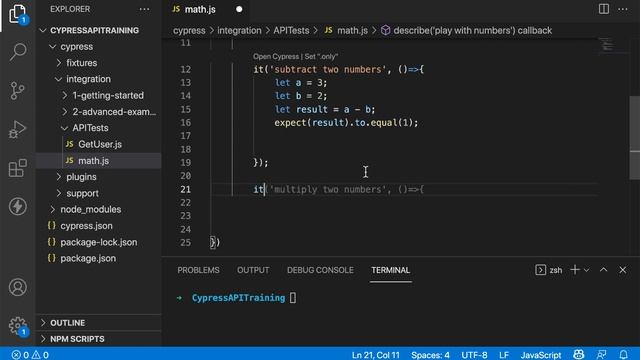
Task: Split the editor to the right
Action: [x=604, y=9]
